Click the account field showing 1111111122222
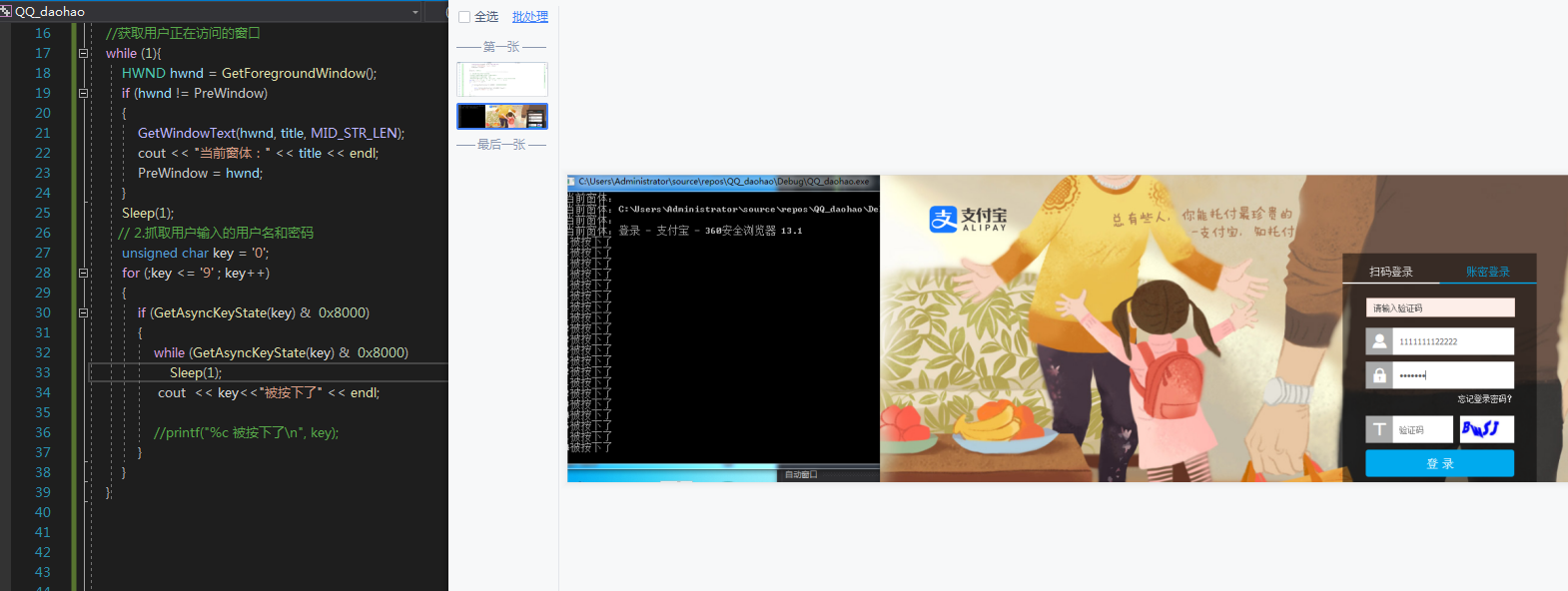Screen dimensions: 1568x591 tap(1453, 341)
